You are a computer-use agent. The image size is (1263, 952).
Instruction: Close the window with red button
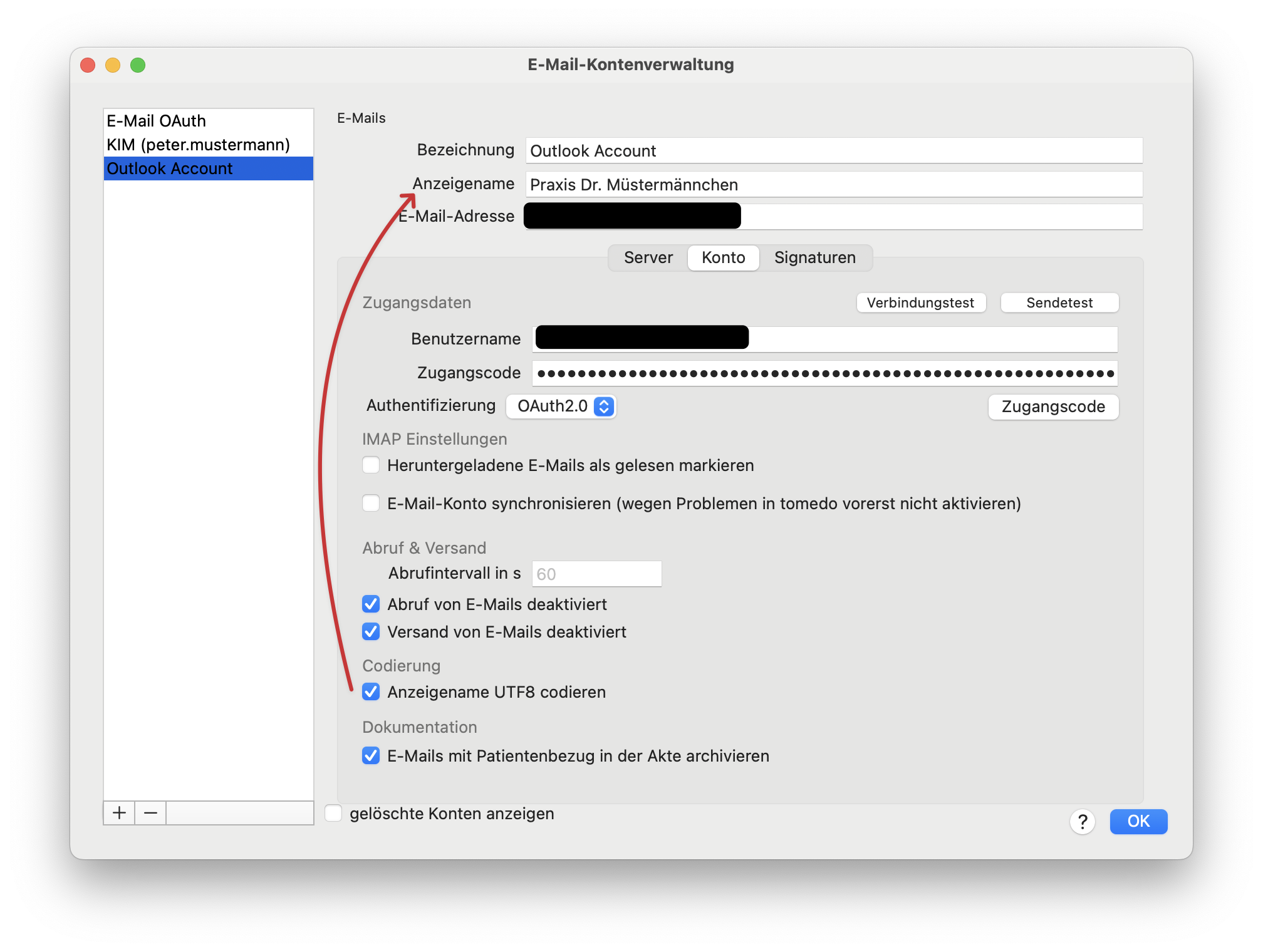(x=88, y=65)
